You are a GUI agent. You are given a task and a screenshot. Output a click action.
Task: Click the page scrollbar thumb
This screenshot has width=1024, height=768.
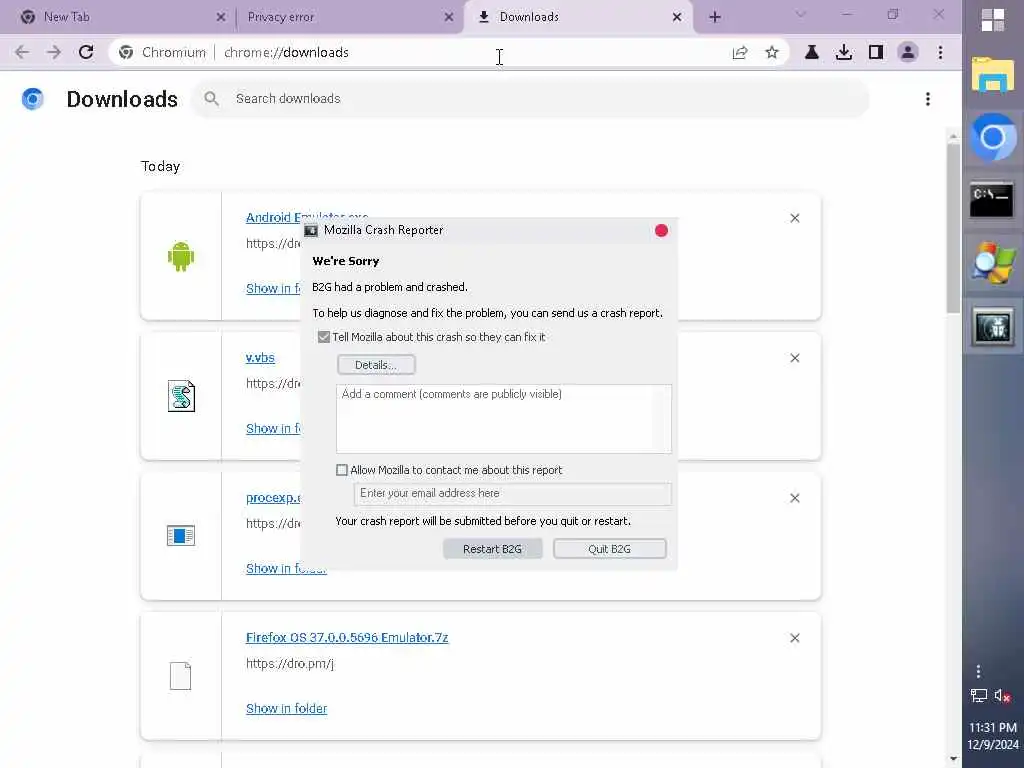[953, 227]
